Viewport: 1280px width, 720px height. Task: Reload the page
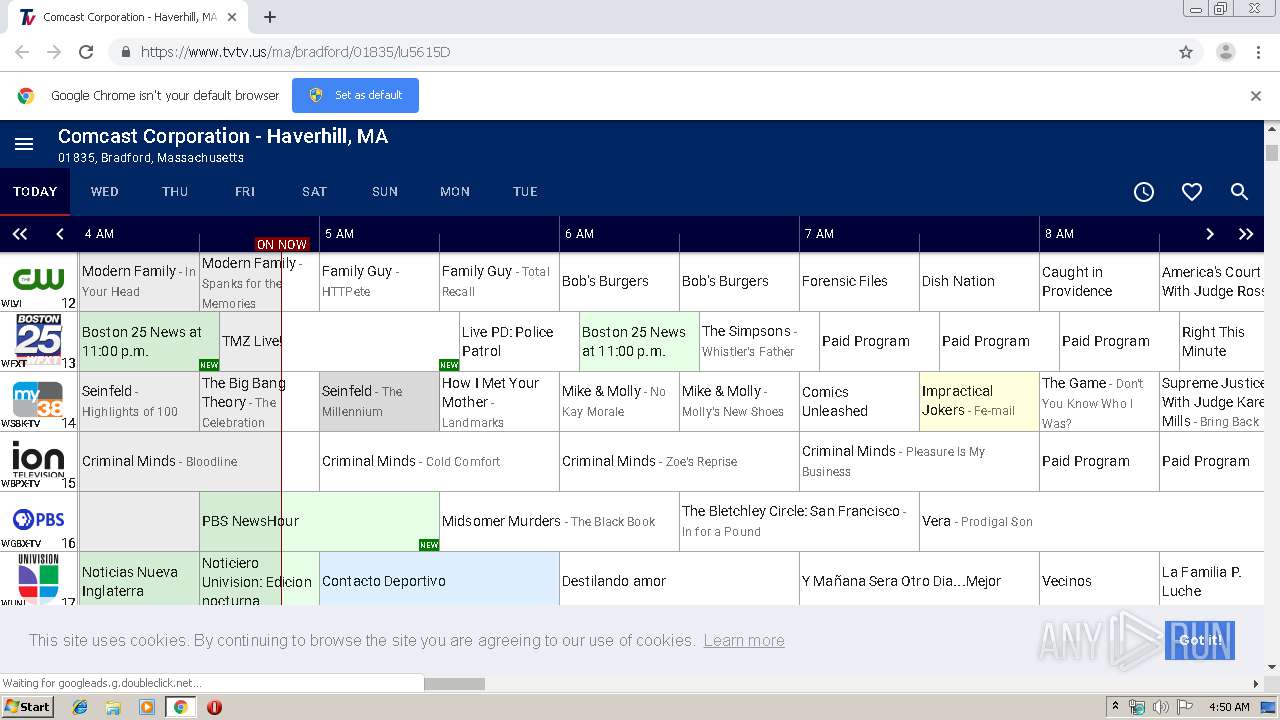[86, 52]
